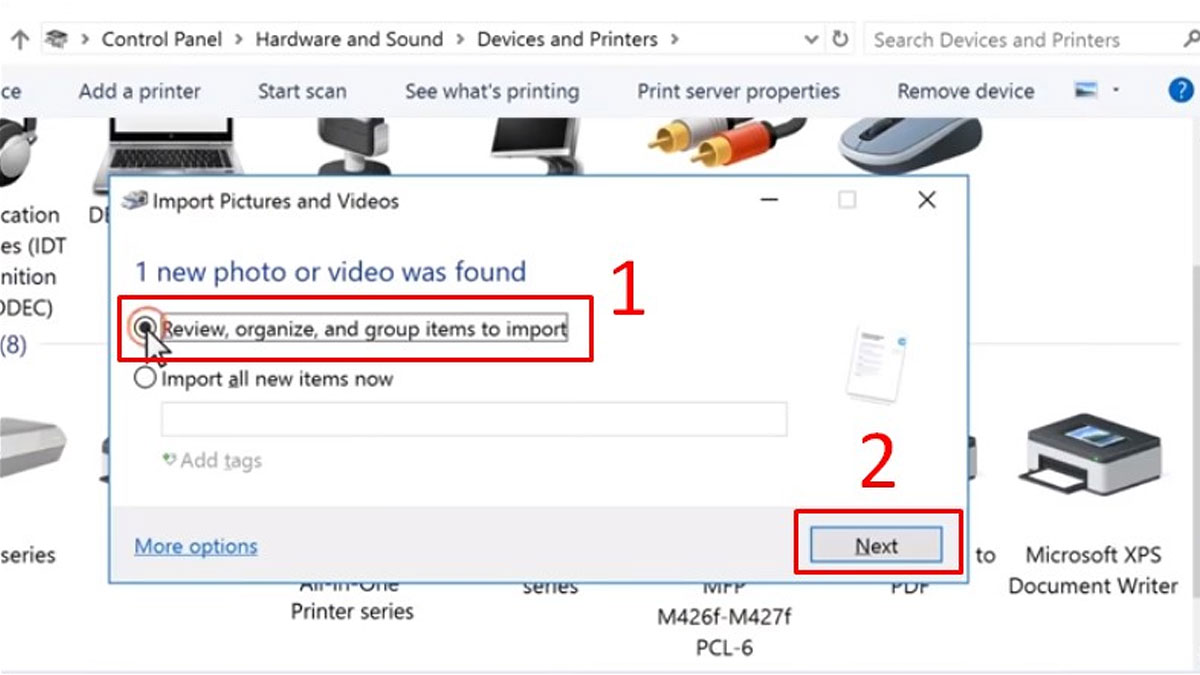Image resolution: width=1200 pixels, height=675 pixels.
Task: Click Hardware and Sound breadcrumb
Action: pos(349,40)
